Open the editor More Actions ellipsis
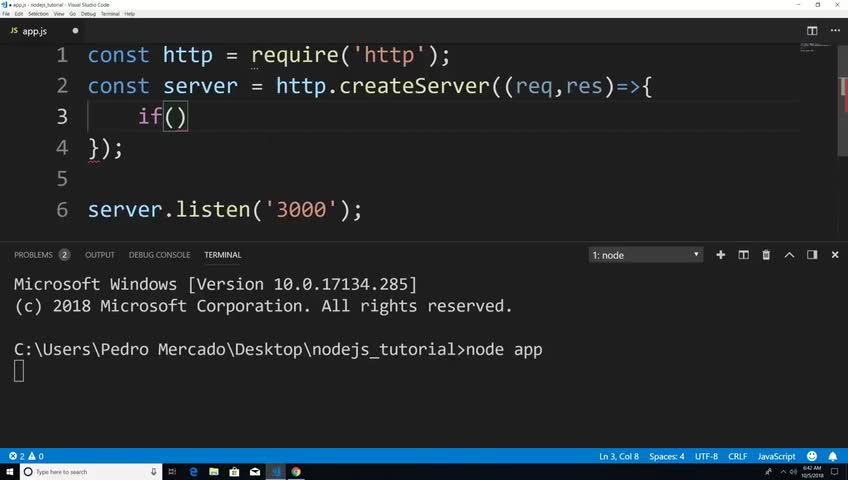The width and height of the screenshot is (848, 480). (835, 31)
